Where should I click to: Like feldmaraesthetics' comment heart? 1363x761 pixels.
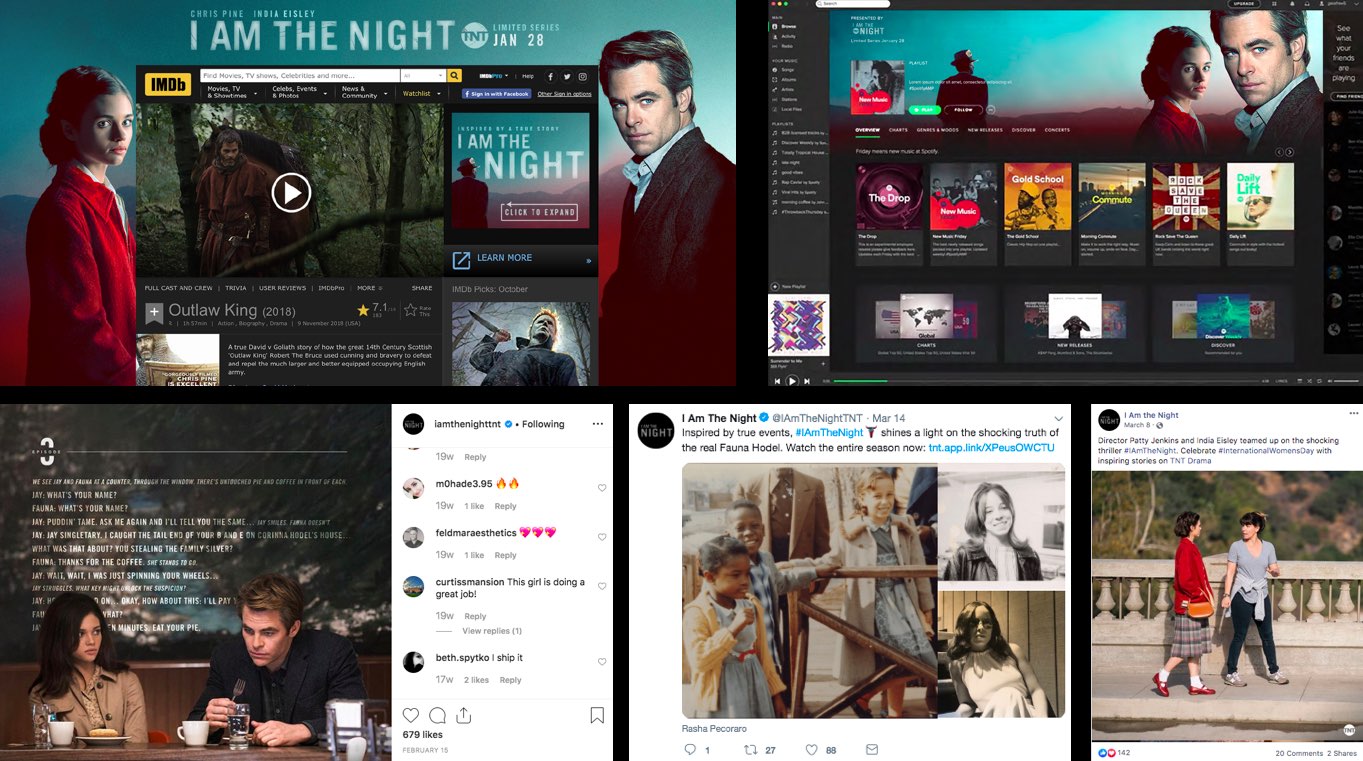click(x=602, y=537)
